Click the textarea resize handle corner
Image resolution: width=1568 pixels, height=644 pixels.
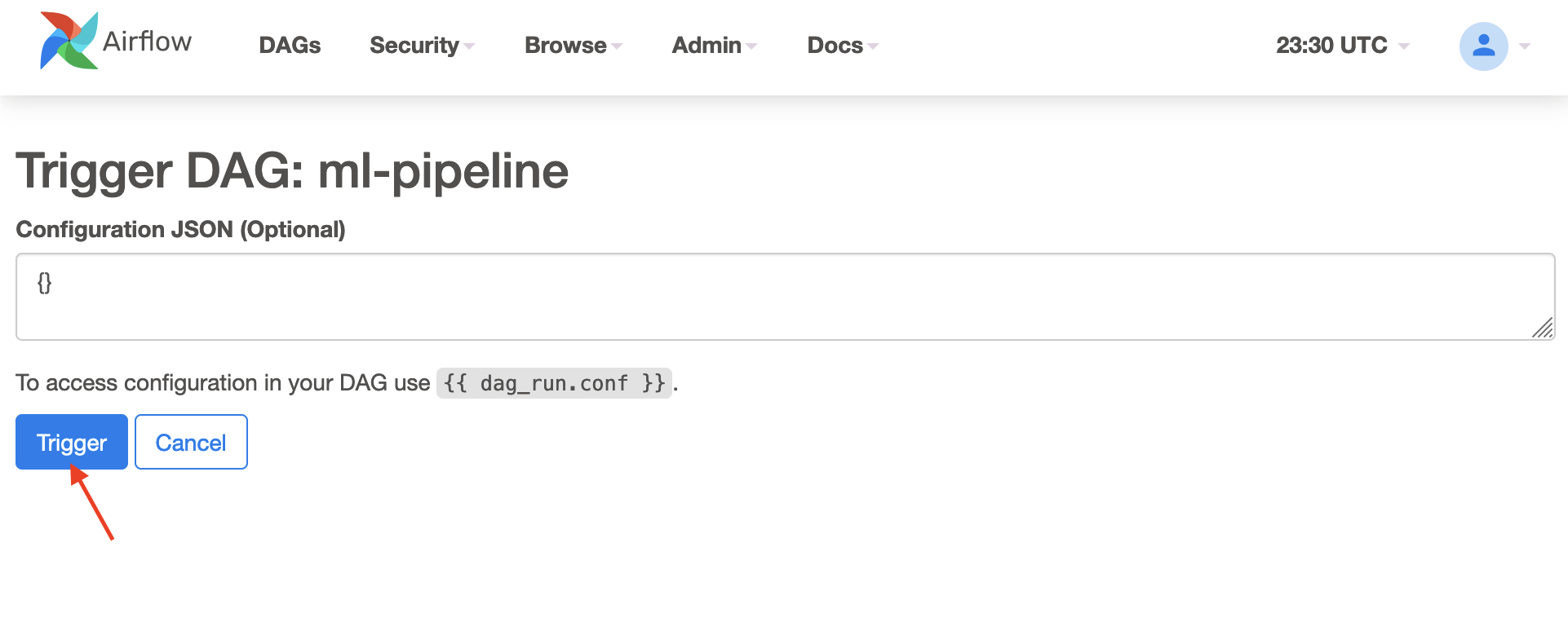click(1542, 328)
